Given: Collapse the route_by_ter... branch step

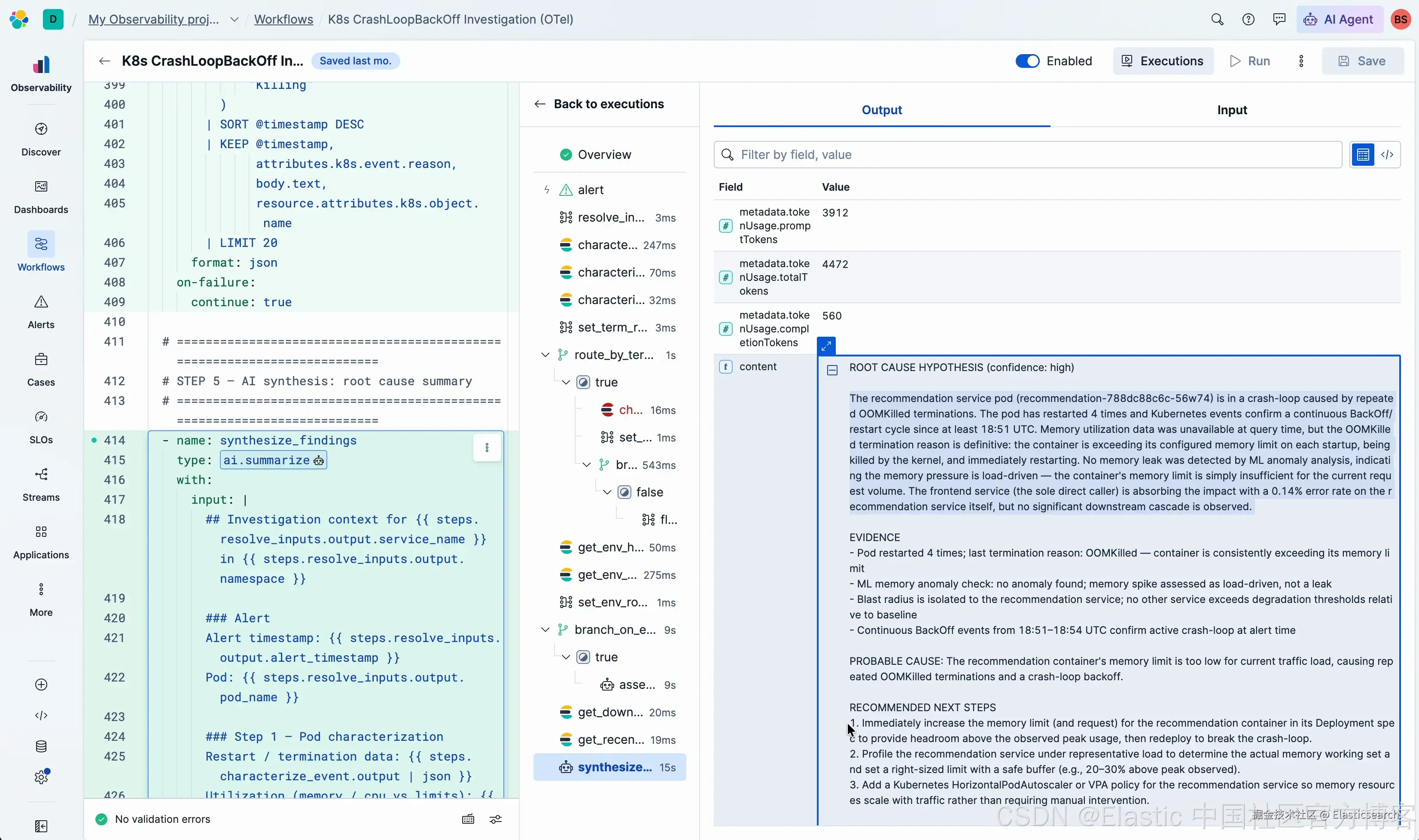Looking at the screenshot, I should click(545, 355).
